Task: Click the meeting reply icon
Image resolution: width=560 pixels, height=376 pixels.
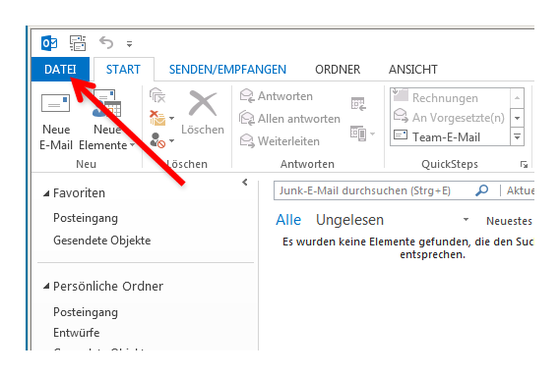Action: click(358, 104)
